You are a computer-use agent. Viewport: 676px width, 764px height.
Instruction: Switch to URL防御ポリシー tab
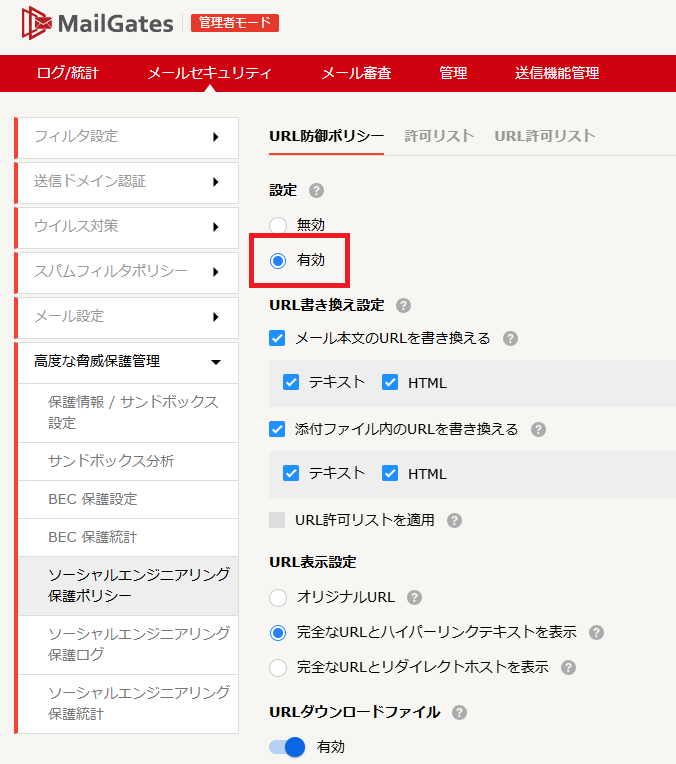(327, 136)
